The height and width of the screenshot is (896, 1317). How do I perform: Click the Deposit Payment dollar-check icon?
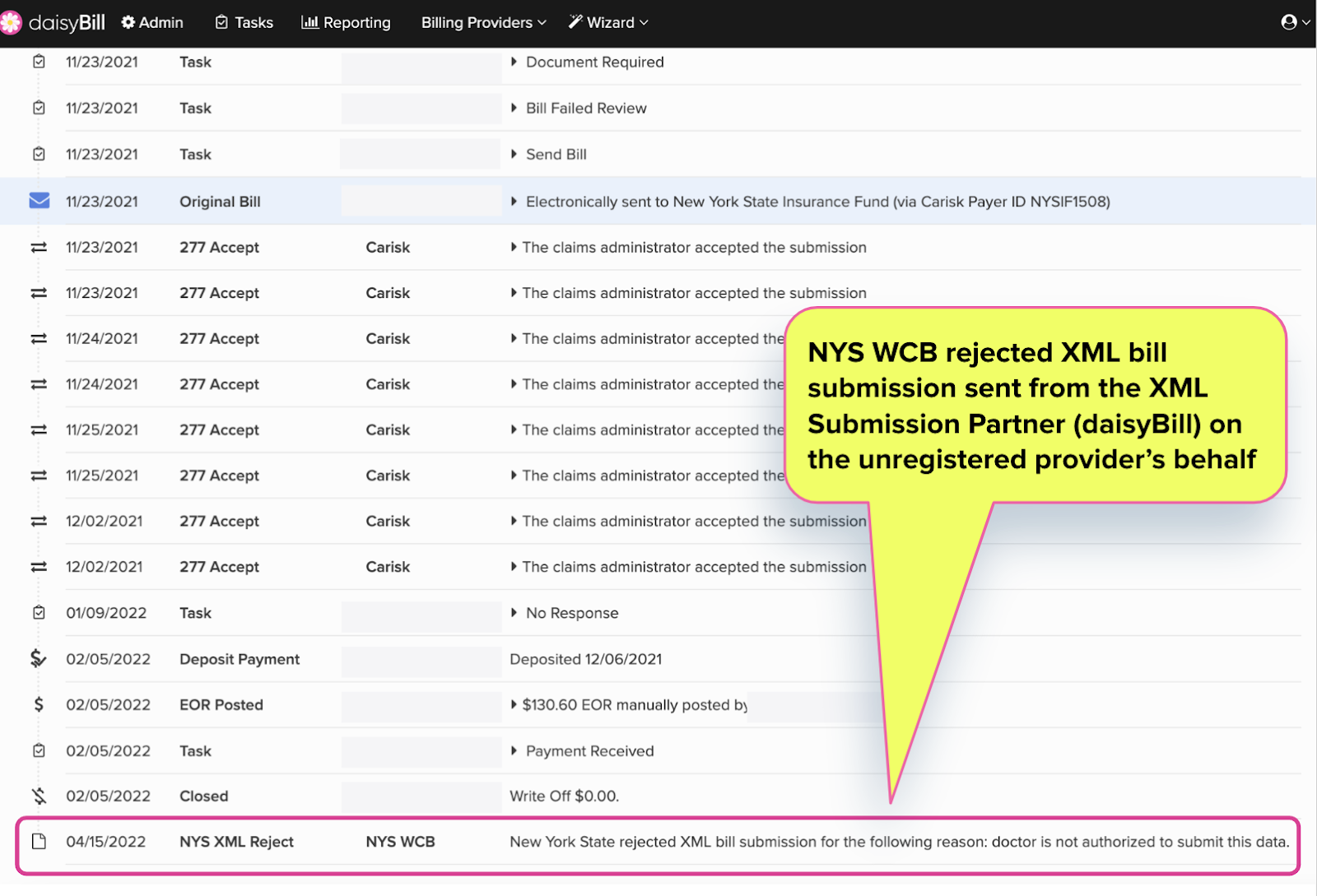coord(39,658)
